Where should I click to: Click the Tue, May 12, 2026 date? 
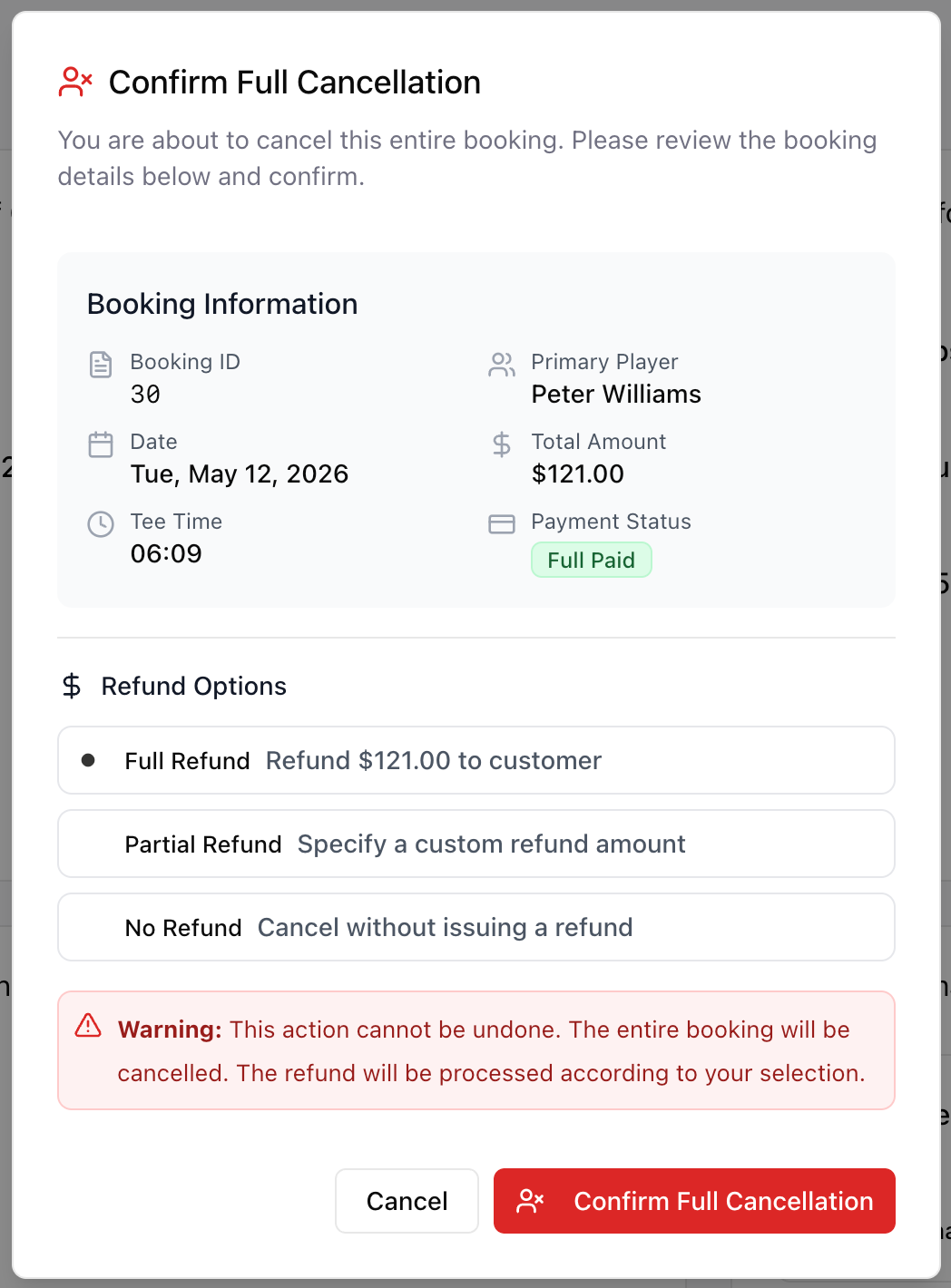pos(240,473)
